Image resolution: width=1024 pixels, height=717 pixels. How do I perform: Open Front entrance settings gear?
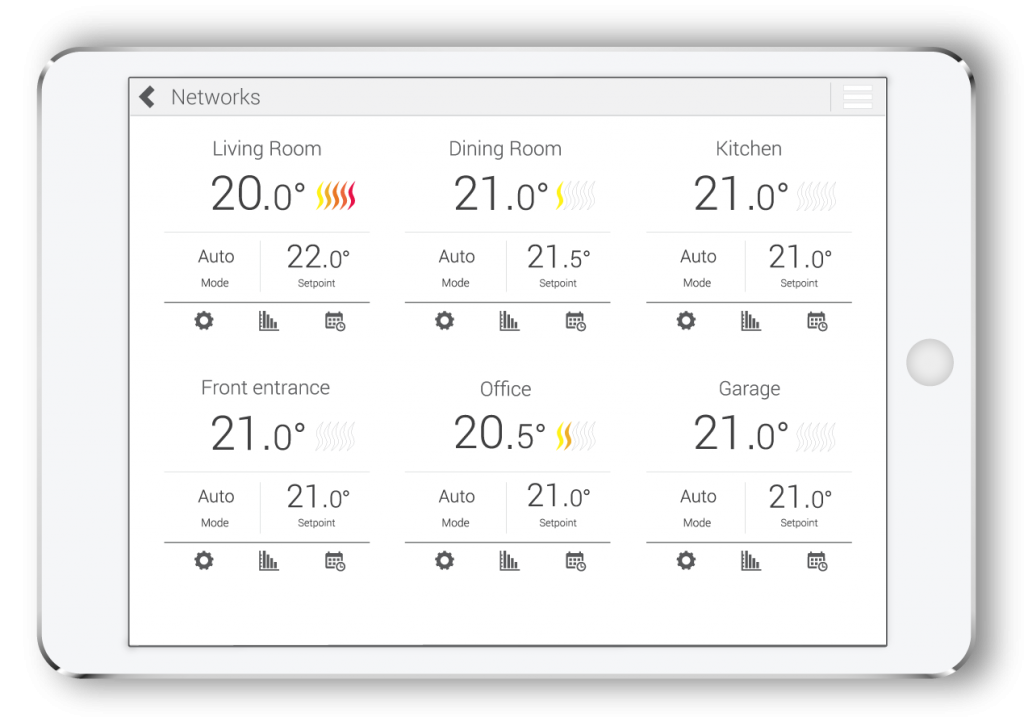coord(204,560)
